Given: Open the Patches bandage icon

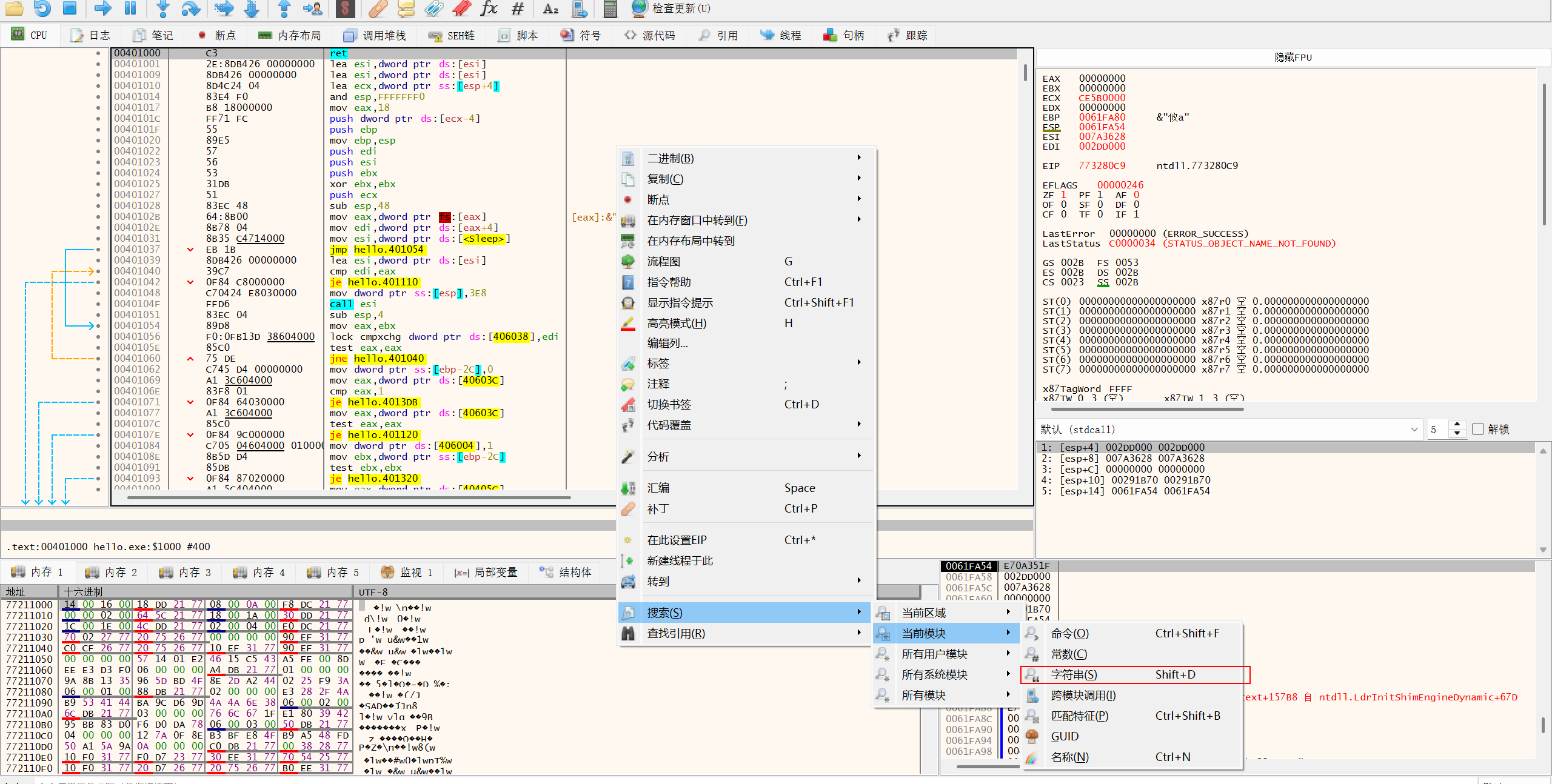Looking at the screenshot, I should click(x=378, y=8).
